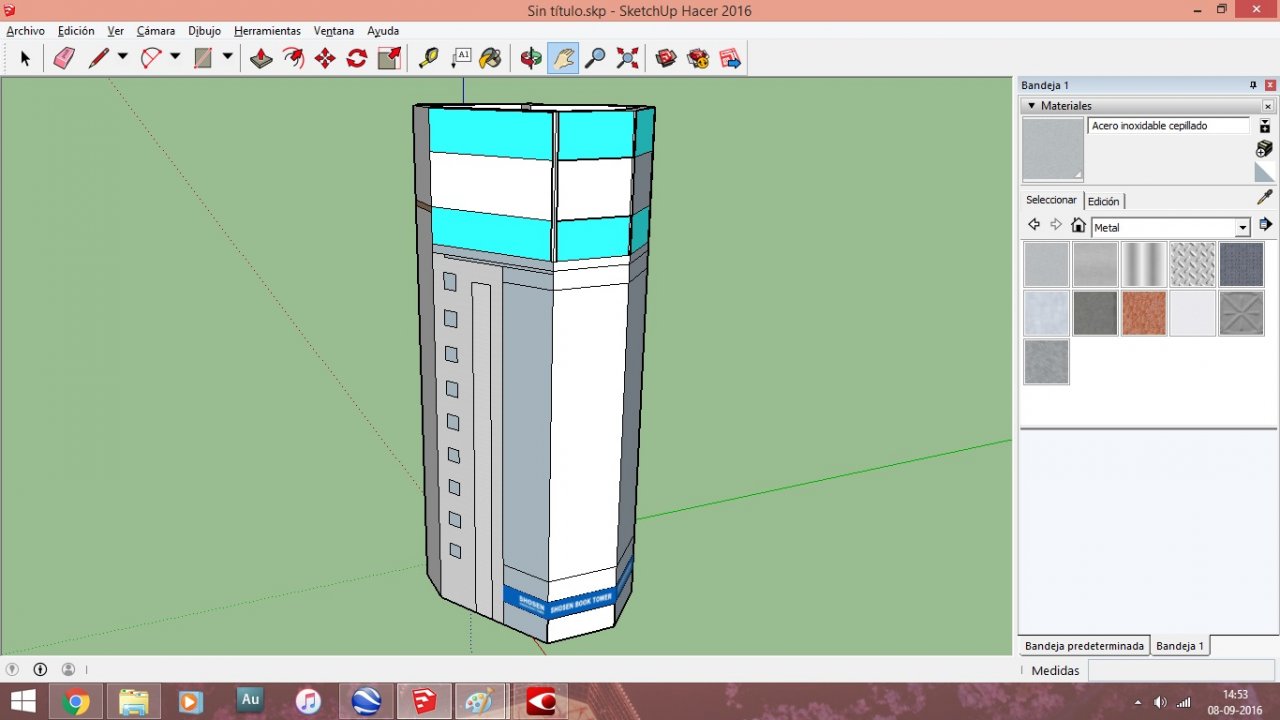
Task: Go to materials home library
Action: (1078, 225)
